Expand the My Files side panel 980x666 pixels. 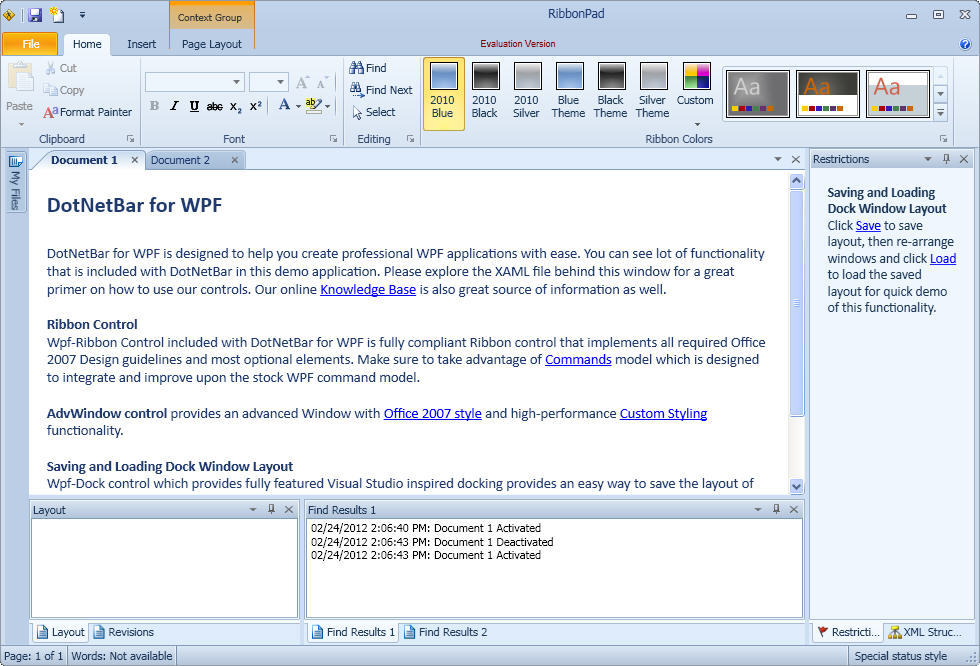(x=16, y=182)
